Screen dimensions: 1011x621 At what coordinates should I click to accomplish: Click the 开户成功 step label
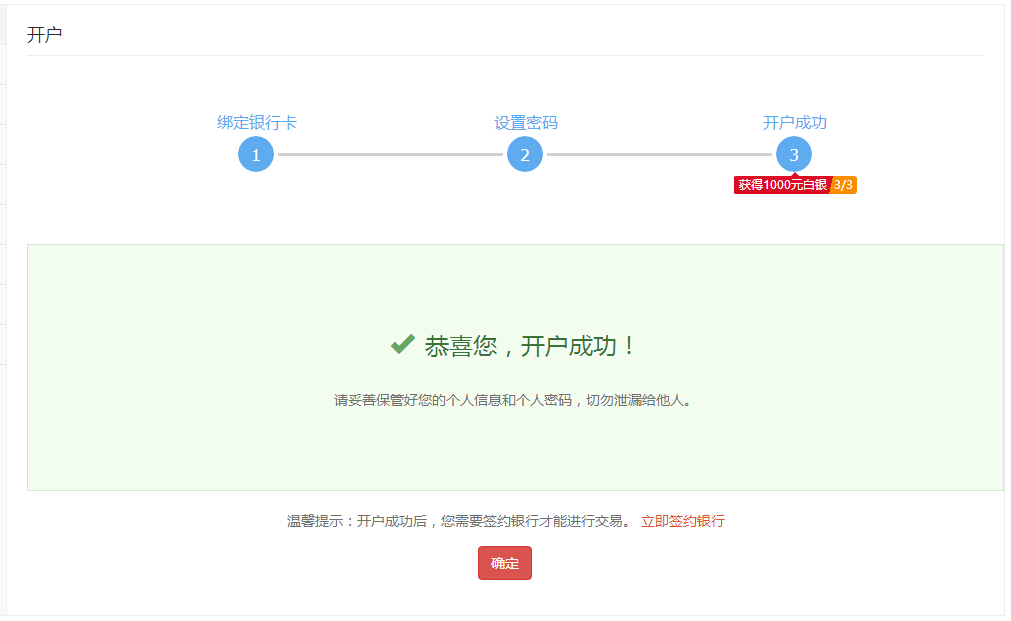click(x=794, y=121)
